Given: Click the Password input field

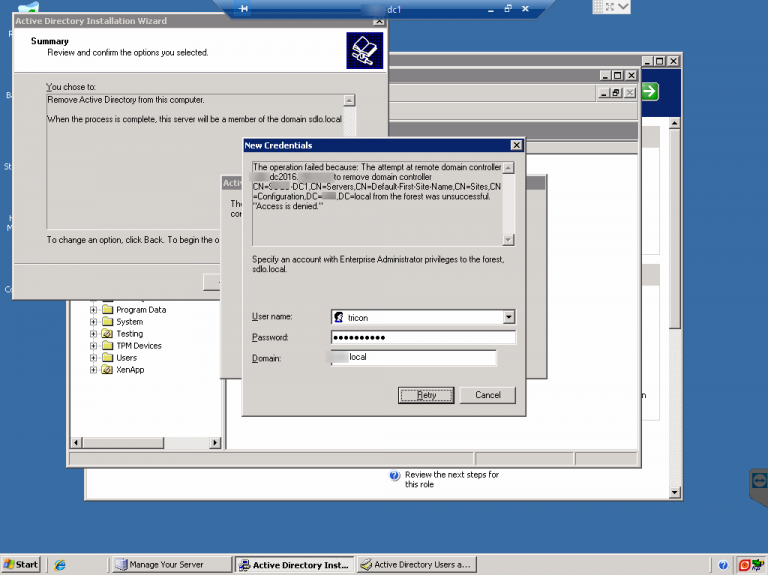Looking at the screenshot, I should click(x=423, y=337).
